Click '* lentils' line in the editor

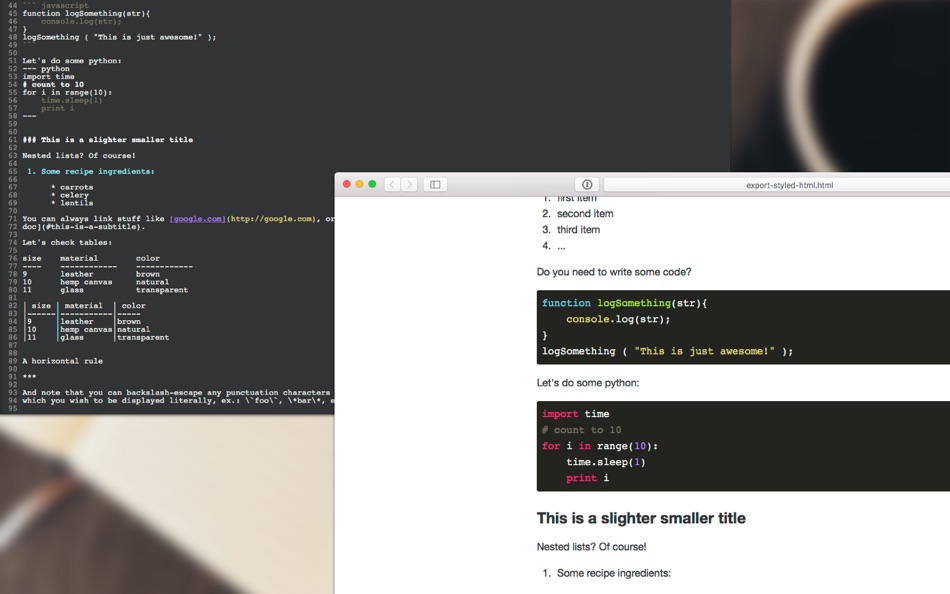pos(72,203)
